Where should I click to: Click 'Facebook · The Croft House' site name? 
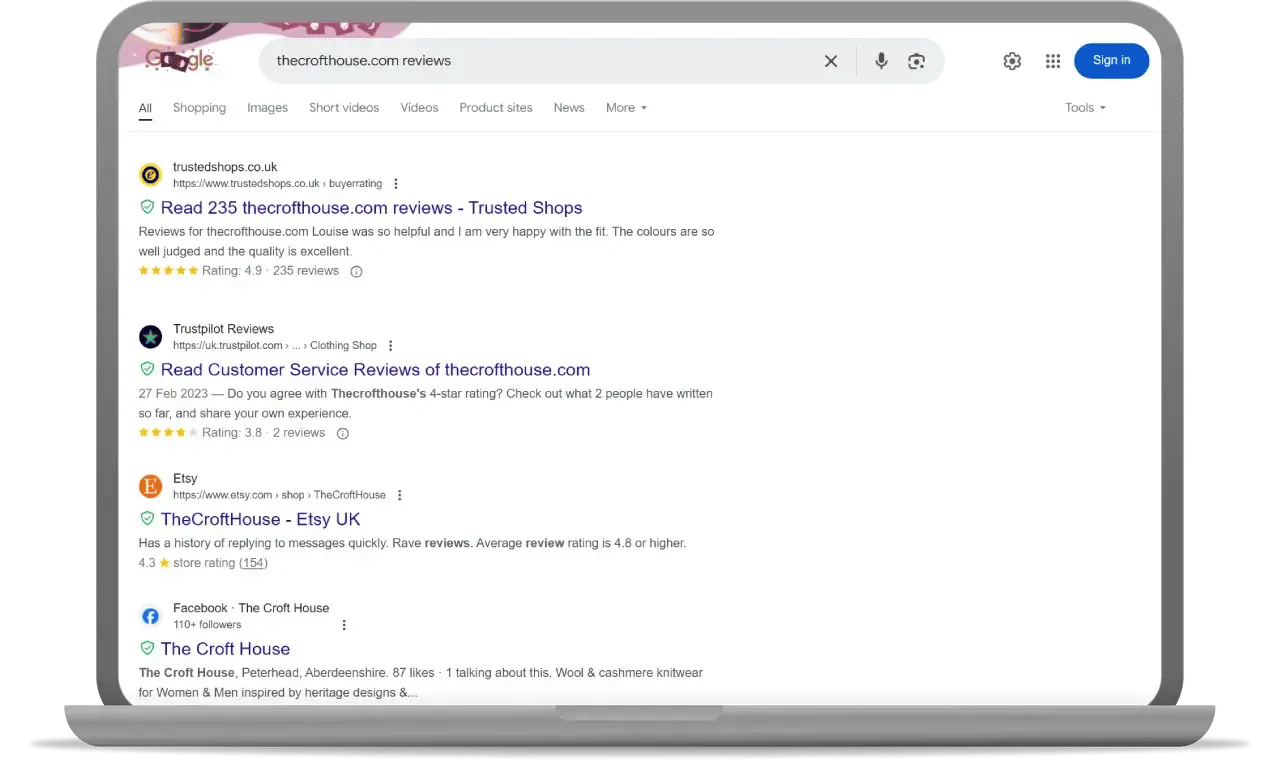[x=251, y=608]
